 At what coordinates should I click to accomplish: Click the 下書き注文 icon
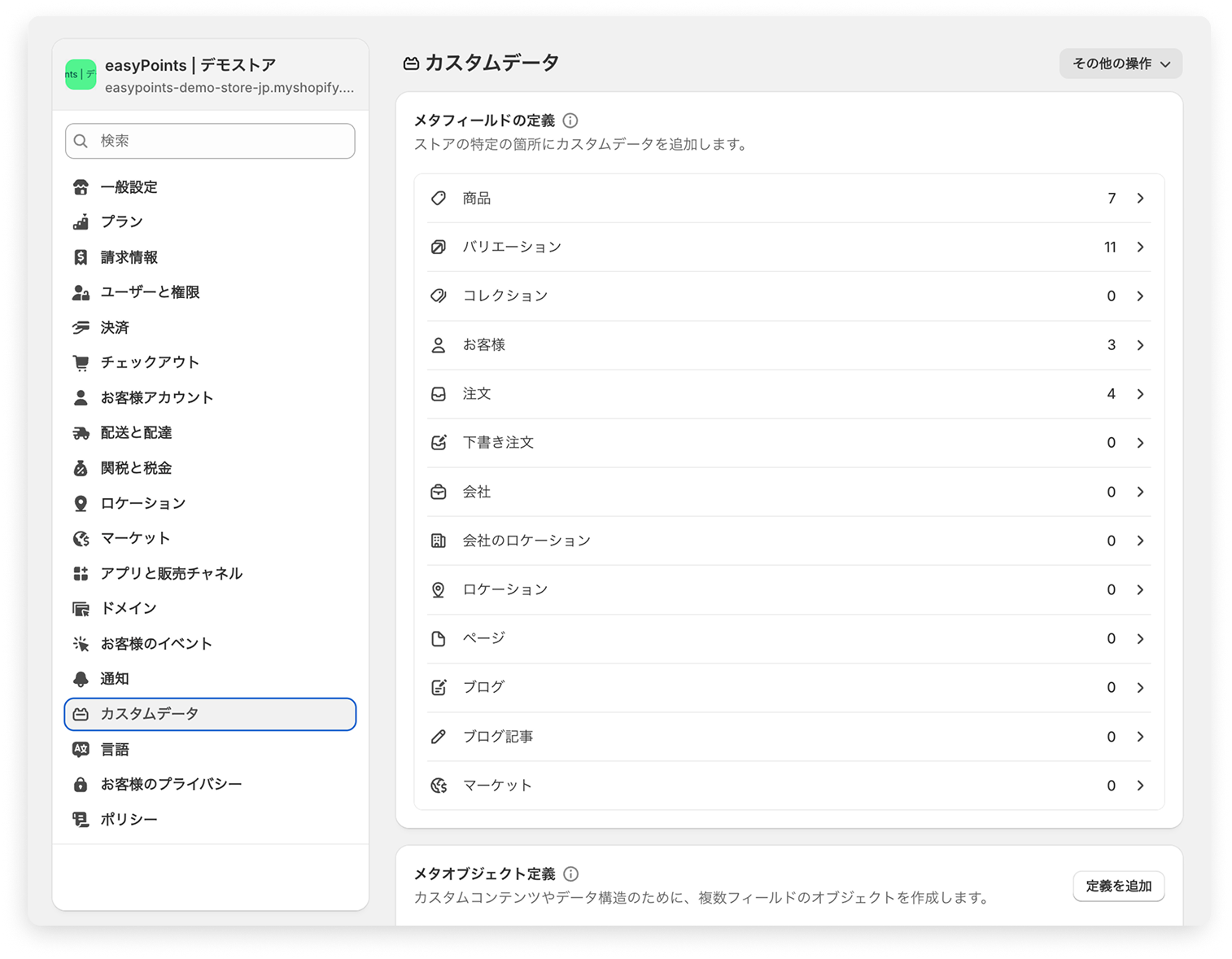[439, 443]
